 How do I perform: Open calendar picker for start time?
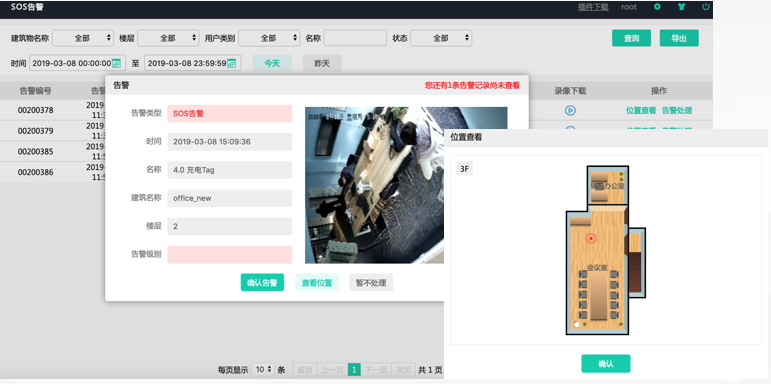click(117, 63)
